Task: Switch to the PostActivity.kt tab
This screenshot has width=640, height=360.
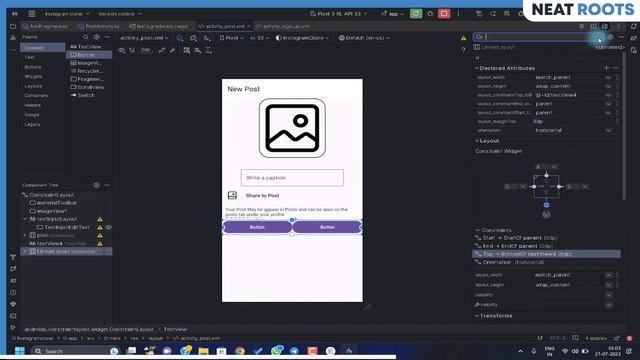Action: coord(99,27)
